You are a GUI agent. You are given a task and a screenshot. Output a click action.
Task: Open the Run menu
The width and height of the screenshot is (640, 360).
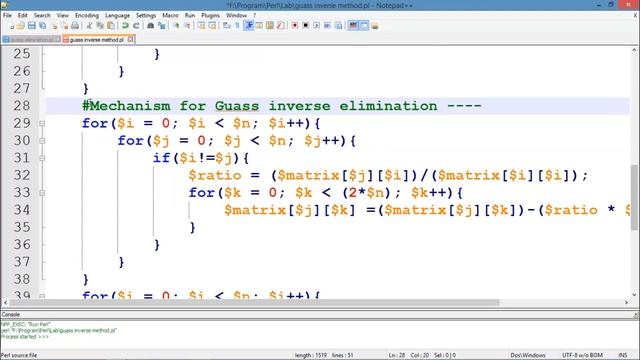(190, 15)
